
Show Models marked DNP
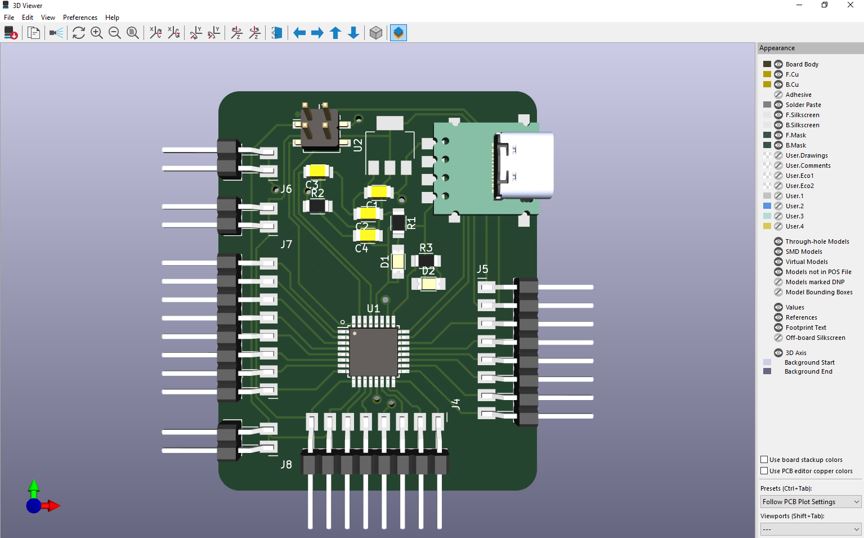778,282
